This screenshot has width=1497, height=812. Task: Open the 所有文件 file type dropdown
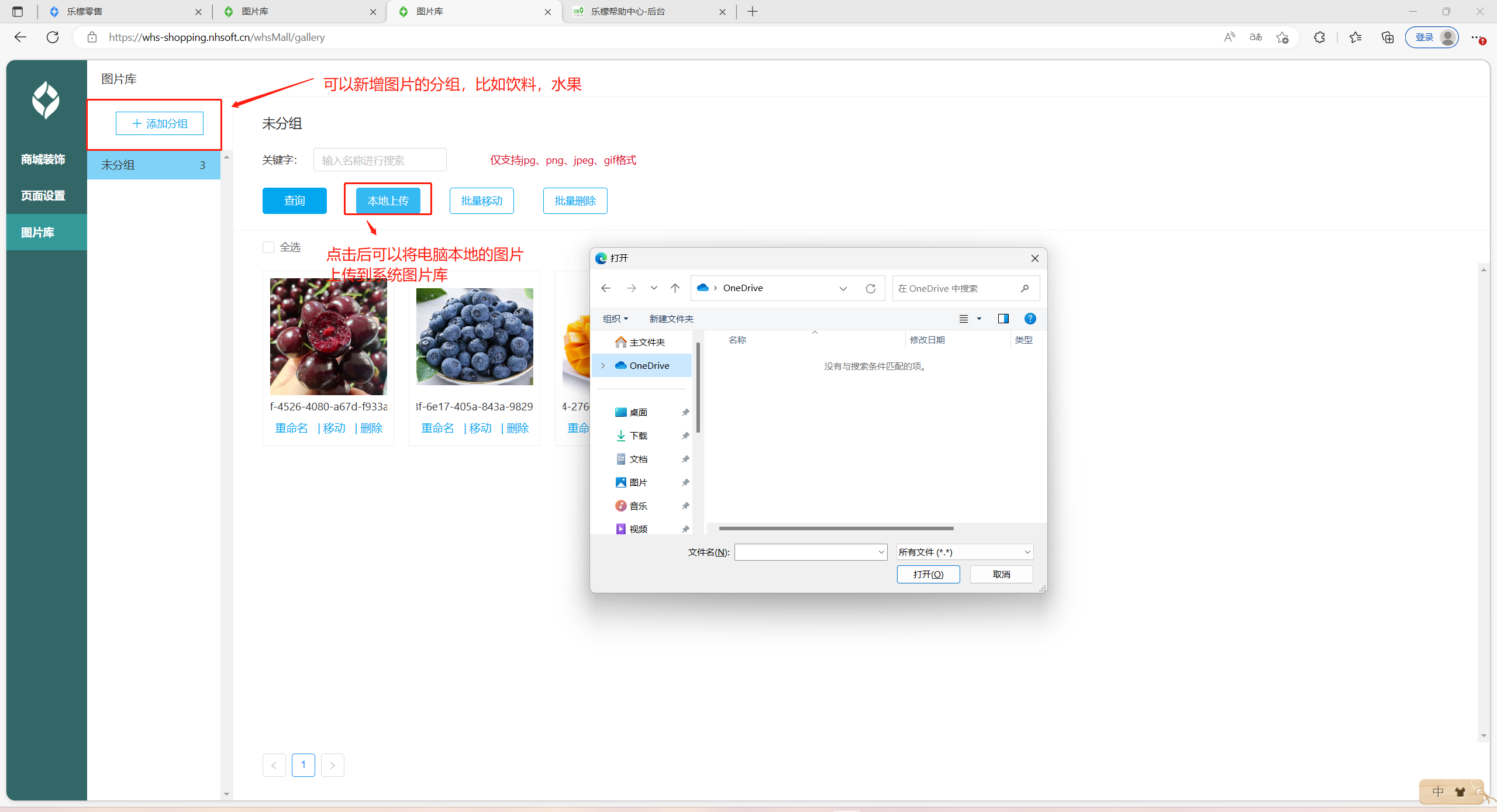point(965,552)
